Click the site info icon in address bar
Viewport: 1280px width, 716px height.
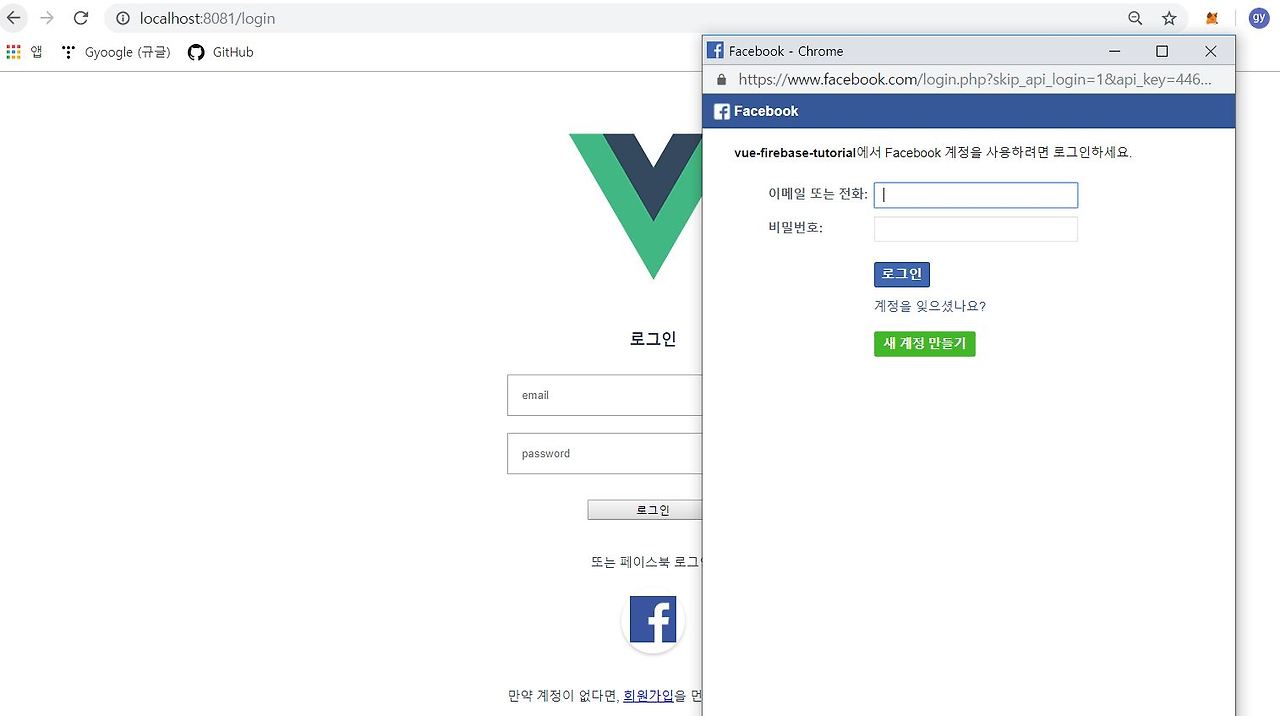[x=123, y=18]
